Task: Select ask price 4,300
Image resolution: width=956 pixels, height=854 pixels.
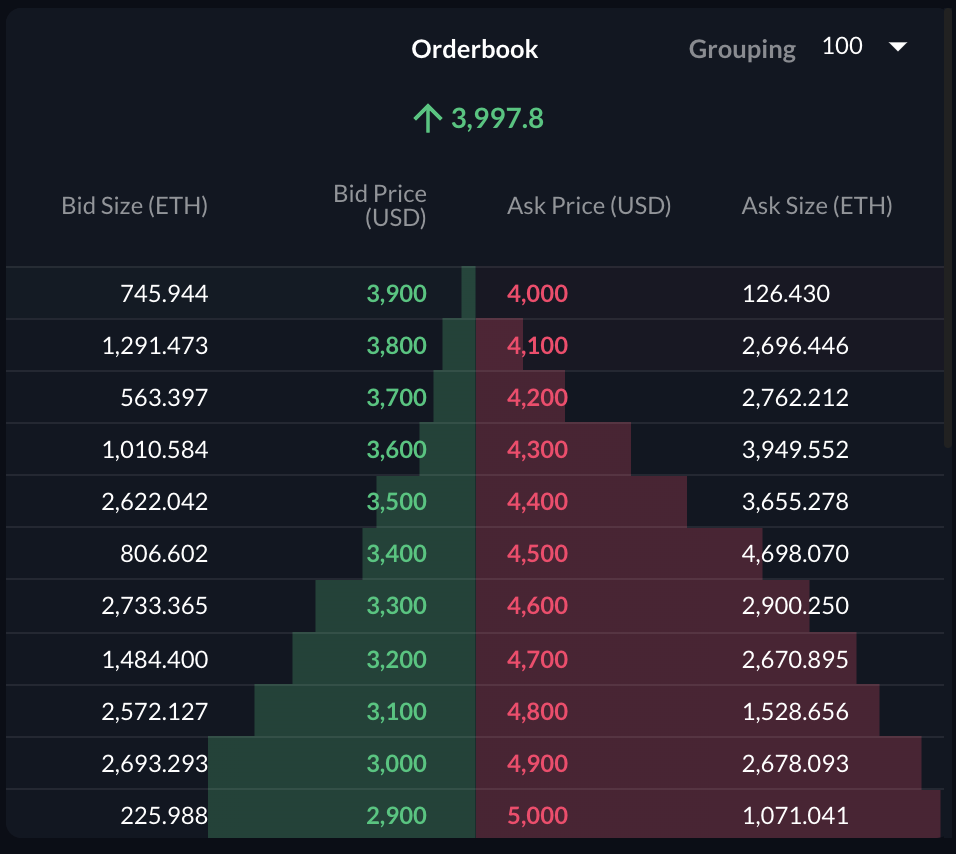Action: [x=537, y=449]
